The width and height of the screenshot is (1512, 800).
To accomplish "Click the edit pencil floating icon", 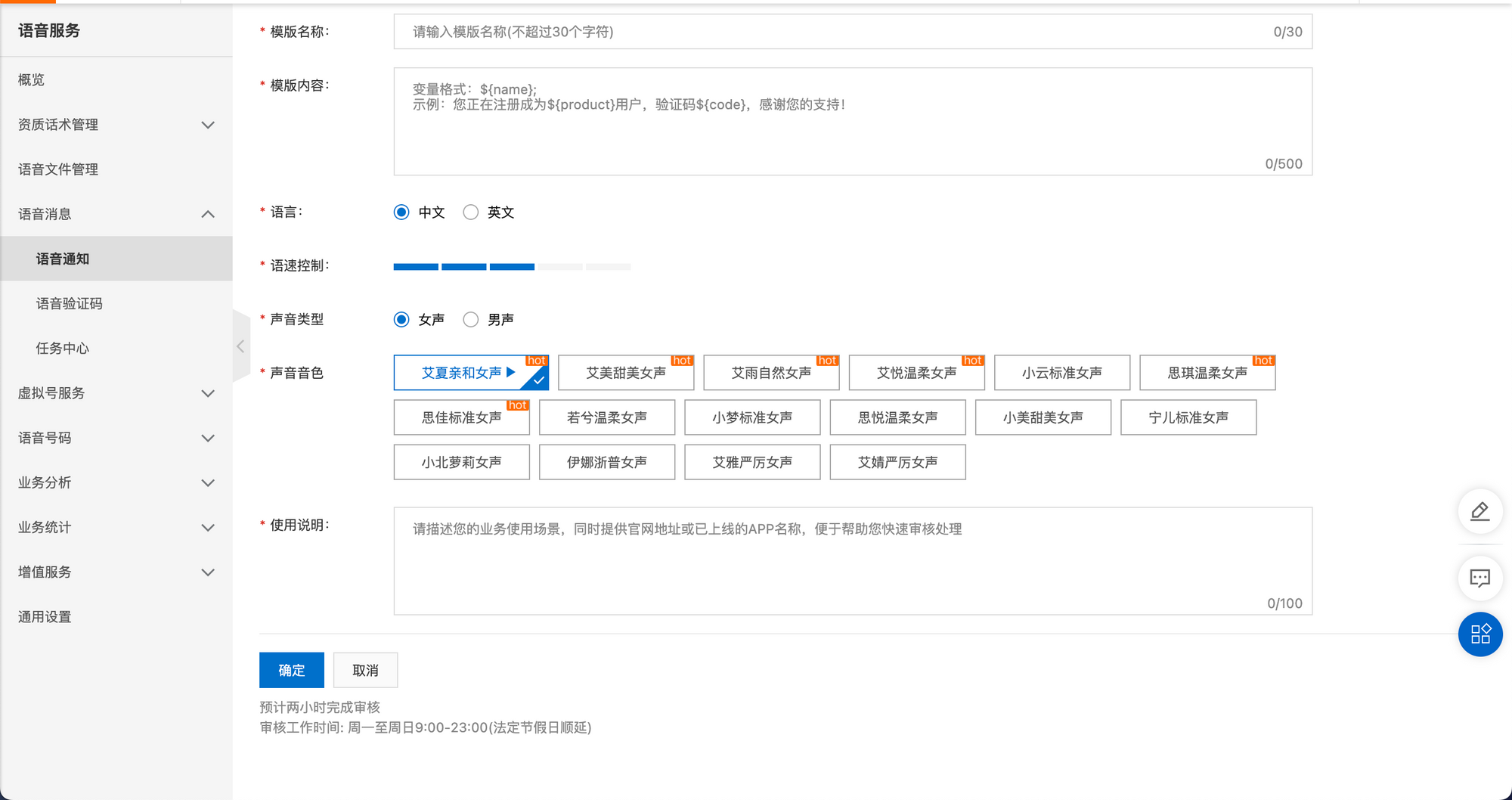I will [1479, 512].
